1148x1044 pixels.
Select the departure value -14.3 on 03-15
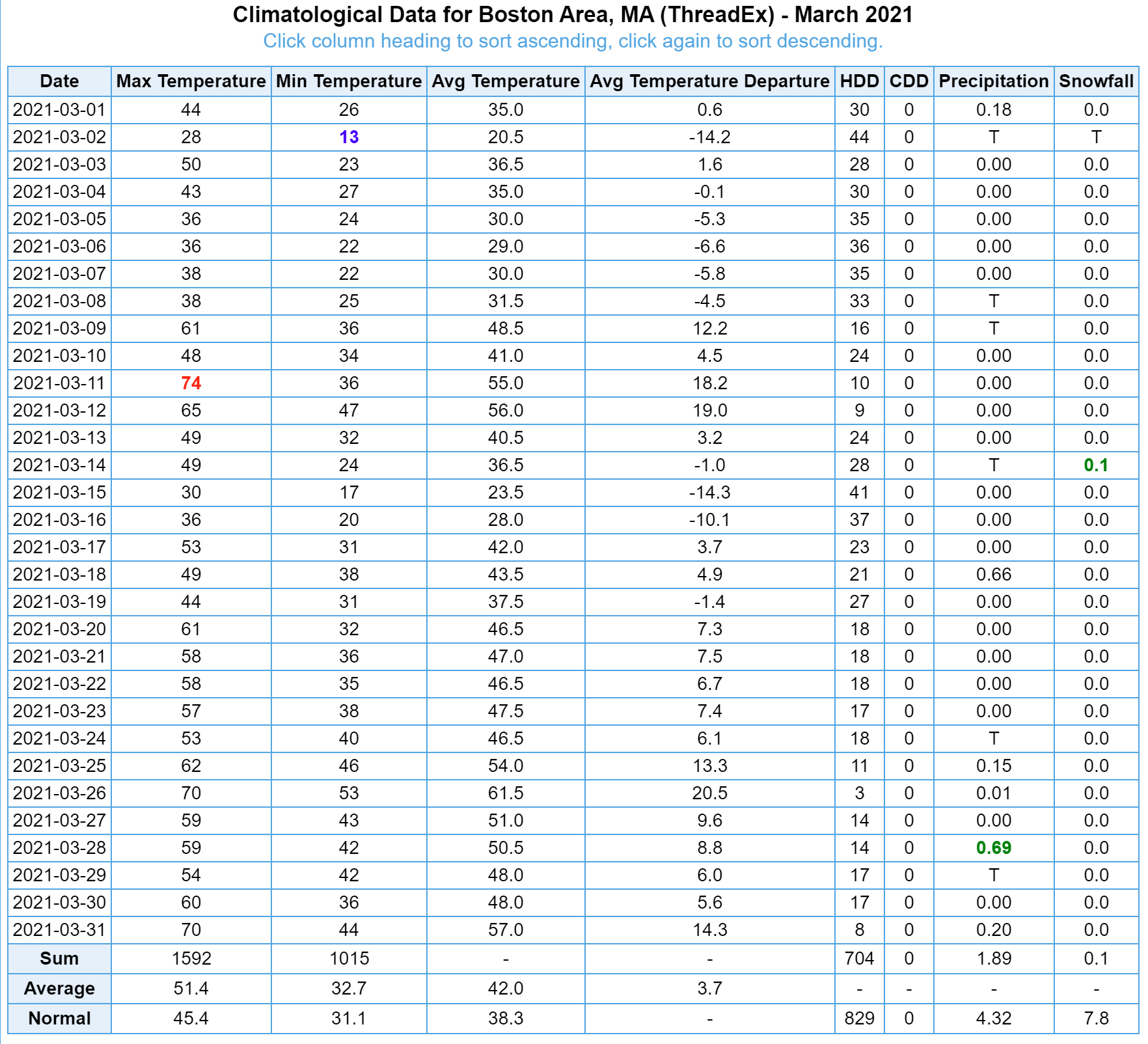coord(709,493)
